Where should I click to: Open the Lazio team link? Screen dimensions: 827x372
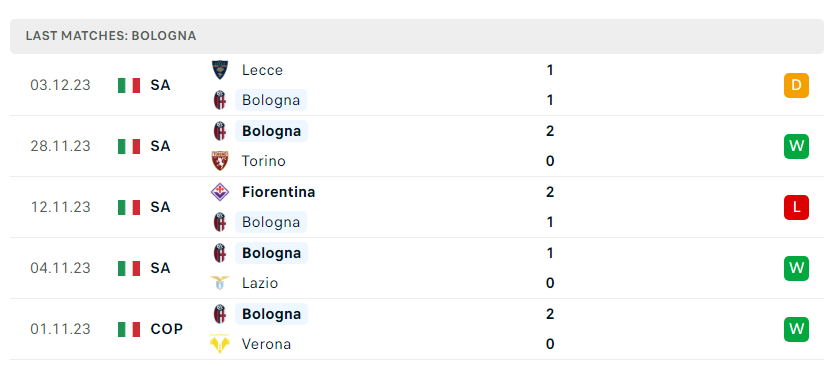coord(259,283)
